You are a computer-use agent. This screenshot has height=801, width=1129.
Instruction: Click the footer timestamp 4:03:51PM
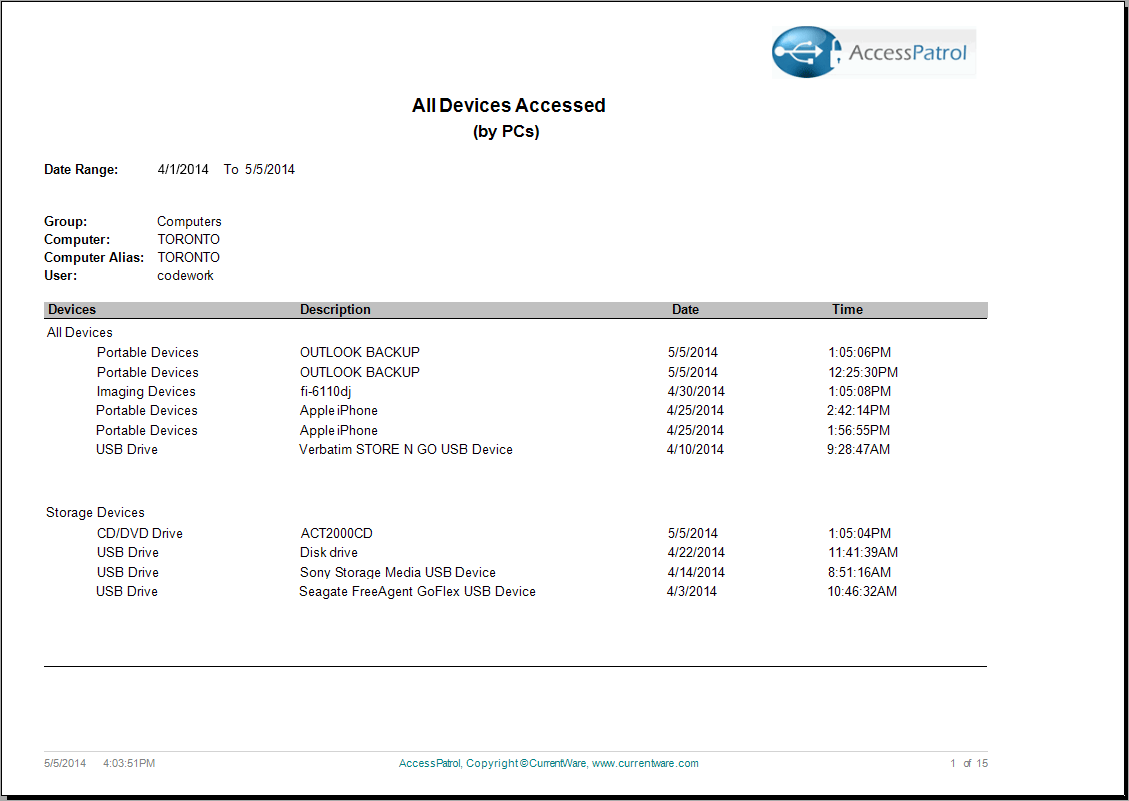click(x=129, y=763)
